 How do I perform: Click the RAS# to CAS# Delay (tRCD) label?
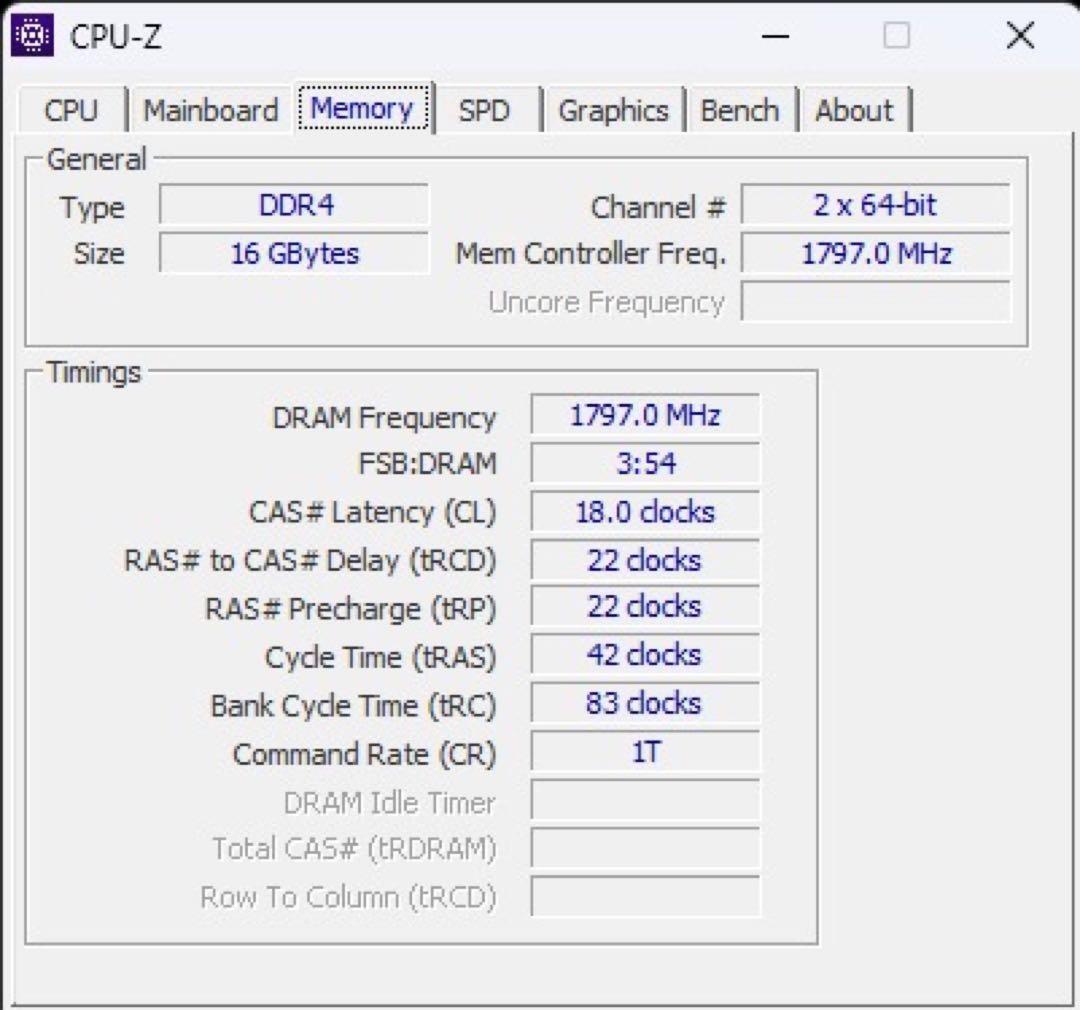[310, 561]
